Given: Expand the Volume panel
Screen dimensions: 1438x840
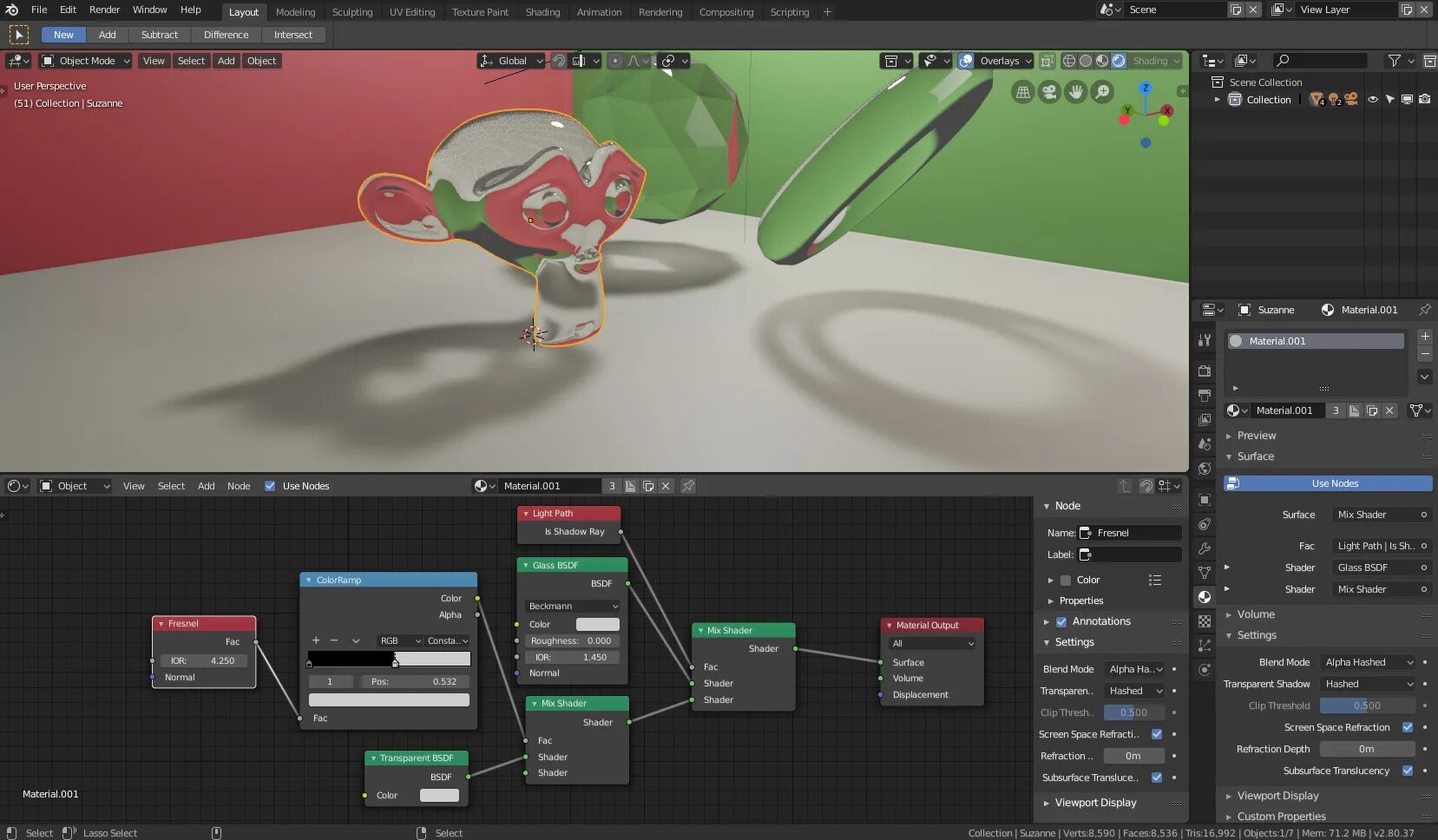Looking at the screenshot, I should (x=1255, y=614).
